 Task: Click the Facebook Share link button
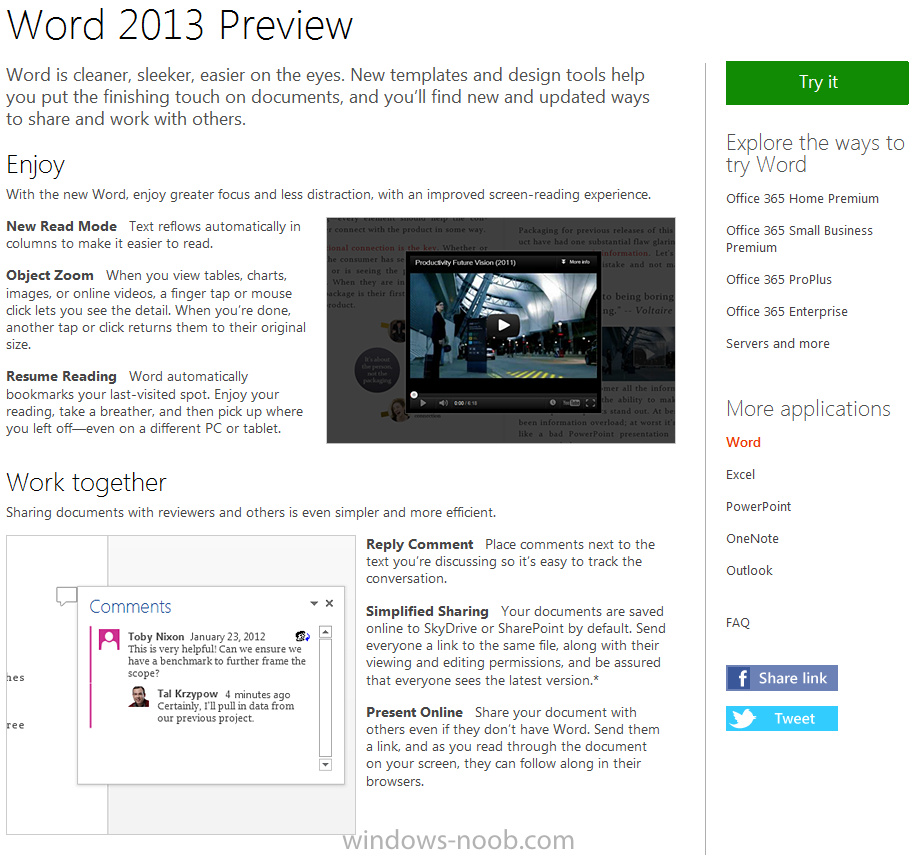[x=782, y=678]
